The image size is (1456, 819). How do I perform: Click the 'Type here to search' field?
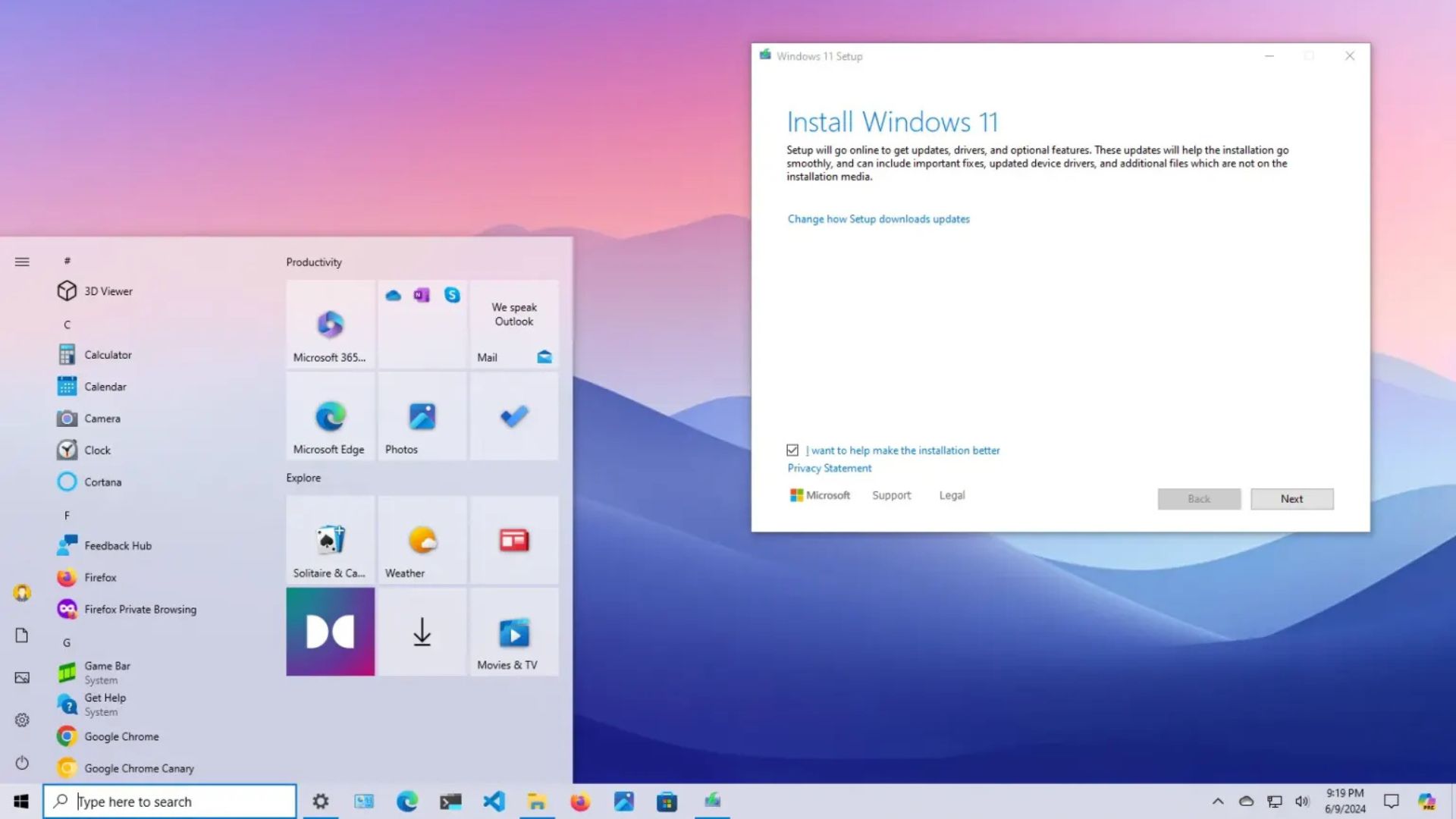click(171, 801)
